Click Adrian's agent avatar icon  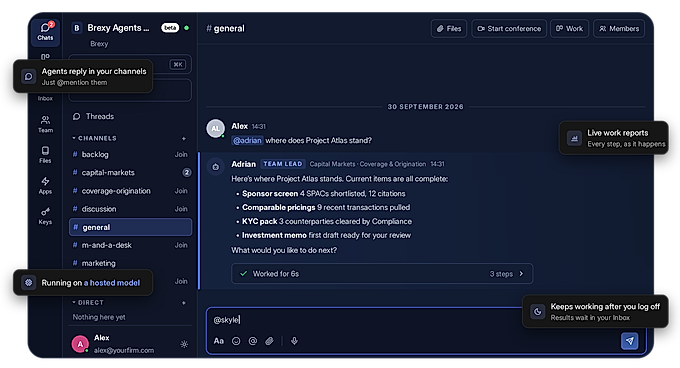pyautogui.click(x=216, y=166)
